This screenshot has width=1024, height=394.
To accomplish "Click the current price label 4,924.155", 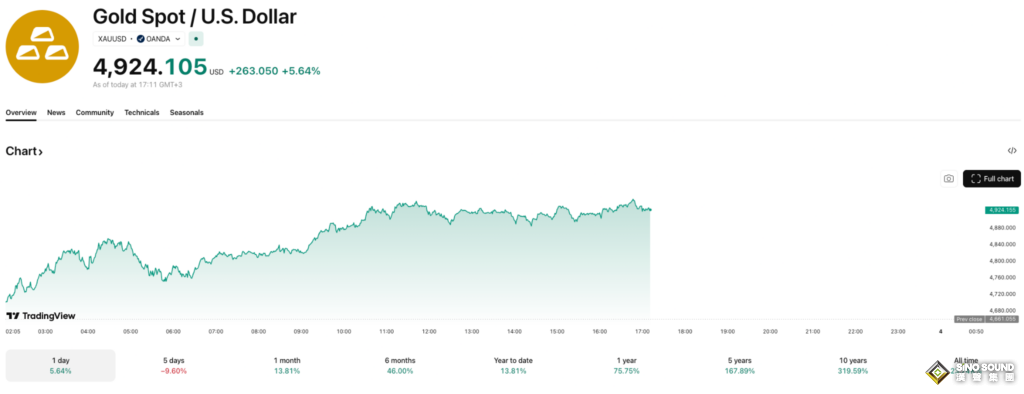I will coord(1002,210).
